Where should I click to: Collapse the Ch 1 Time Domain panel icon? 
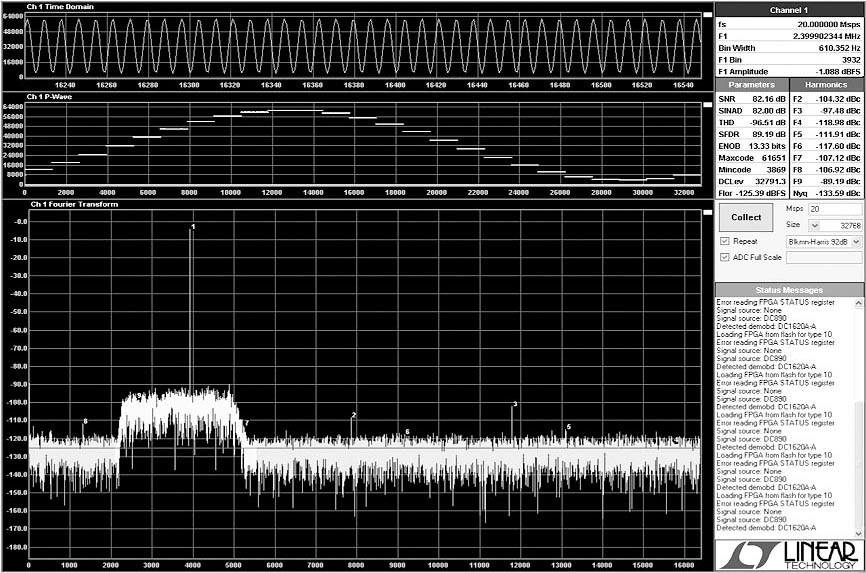point(707,15)
